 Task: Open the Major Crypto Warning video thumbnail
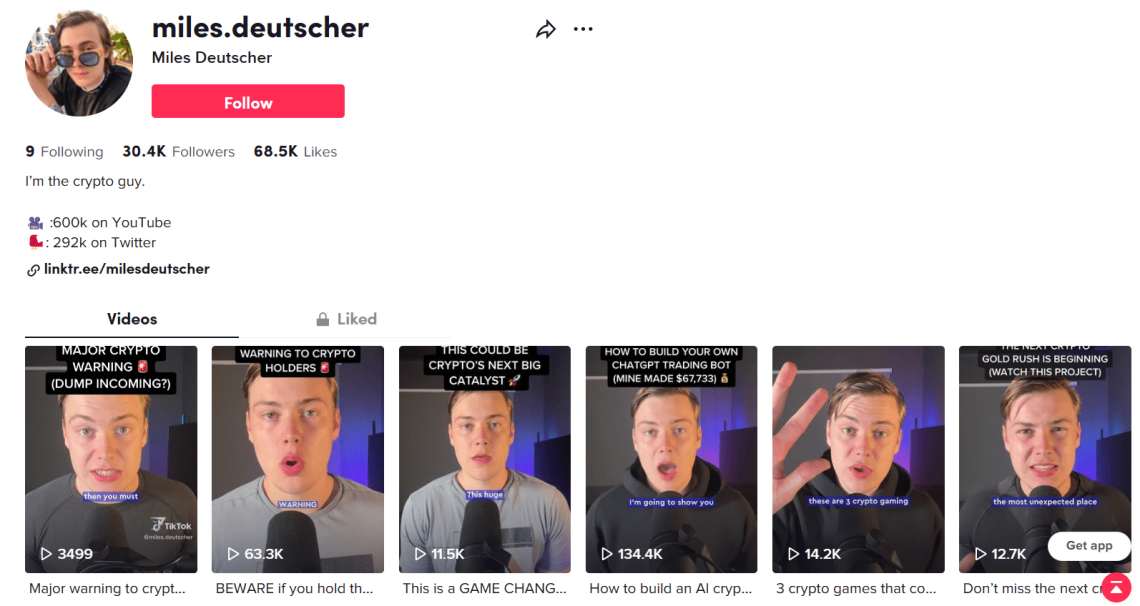click(x=111, y=459)
